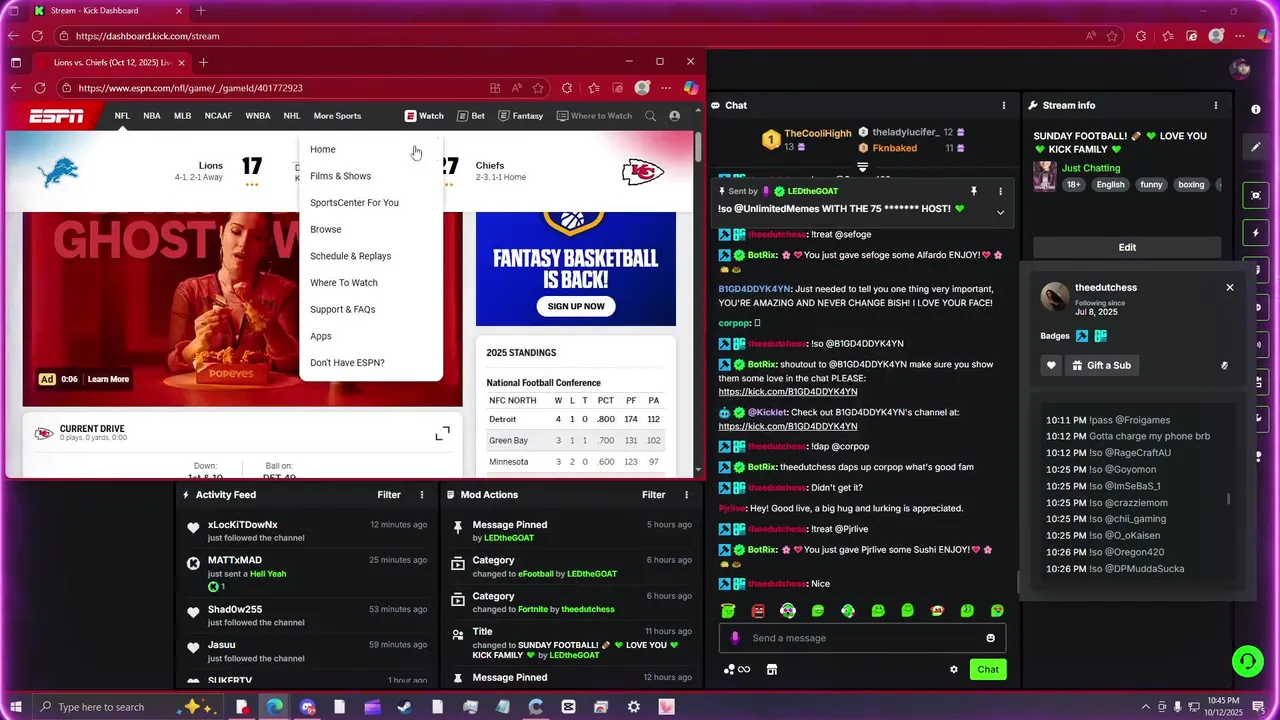The height and width of the screenshot is (720, 1280).
Task: Choose Schedule & Replays menu entry
Action: pyautogui.click(x=350, y=256)
